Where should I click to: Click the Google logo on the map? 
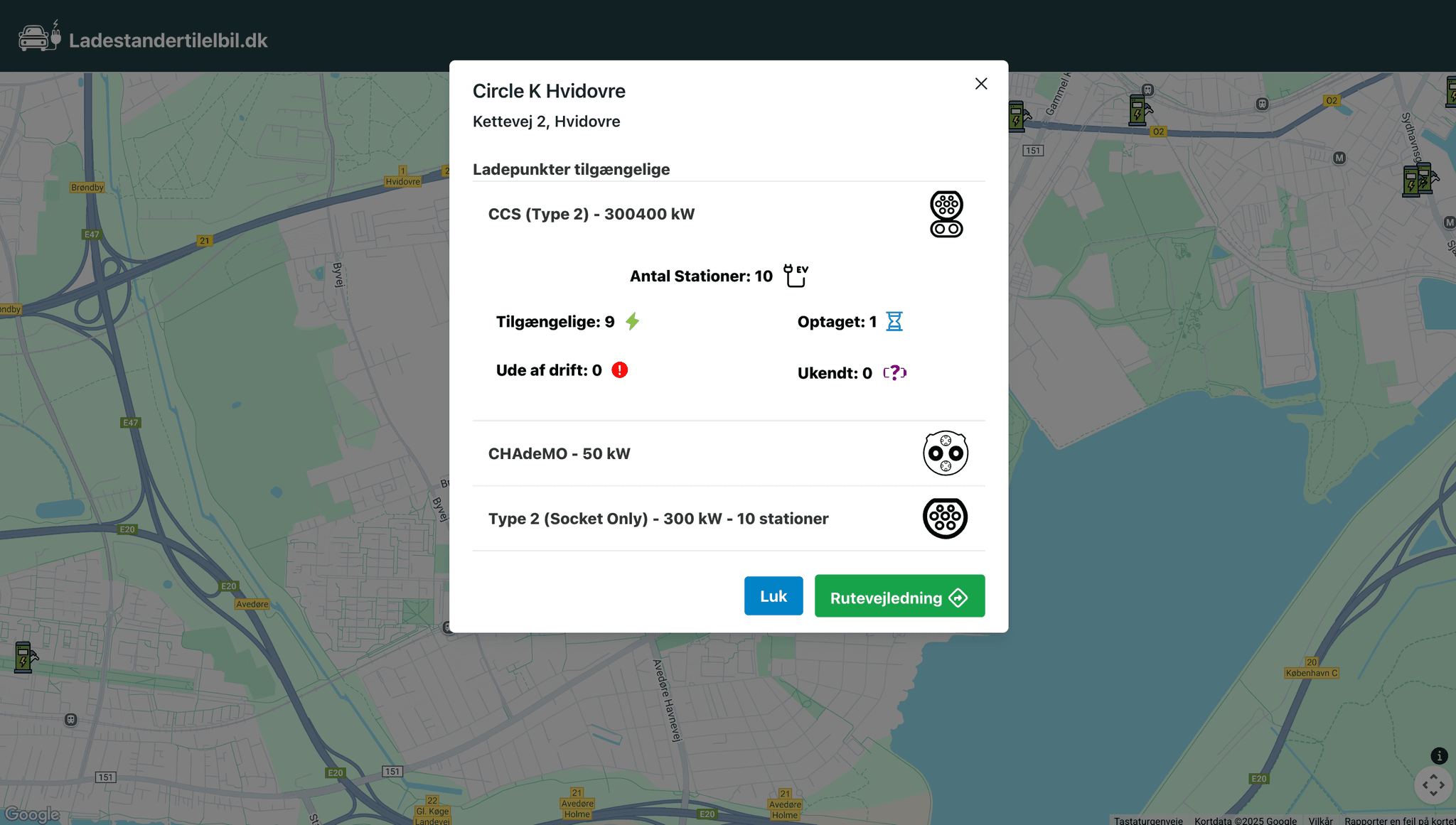click(x=31, y=814)
